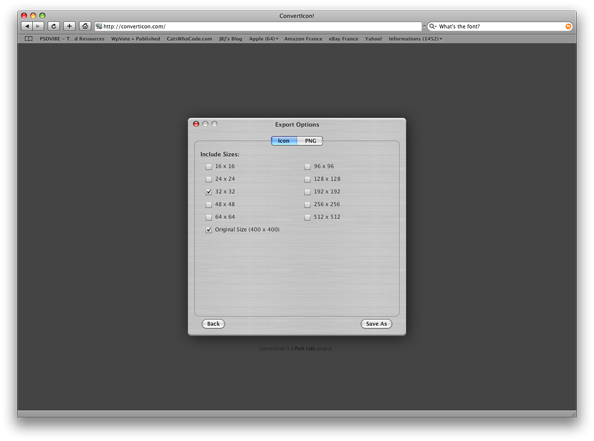Viewport: 594px width, 441px height.
Task: Click the Back button in Export Options
Action: 213,324
